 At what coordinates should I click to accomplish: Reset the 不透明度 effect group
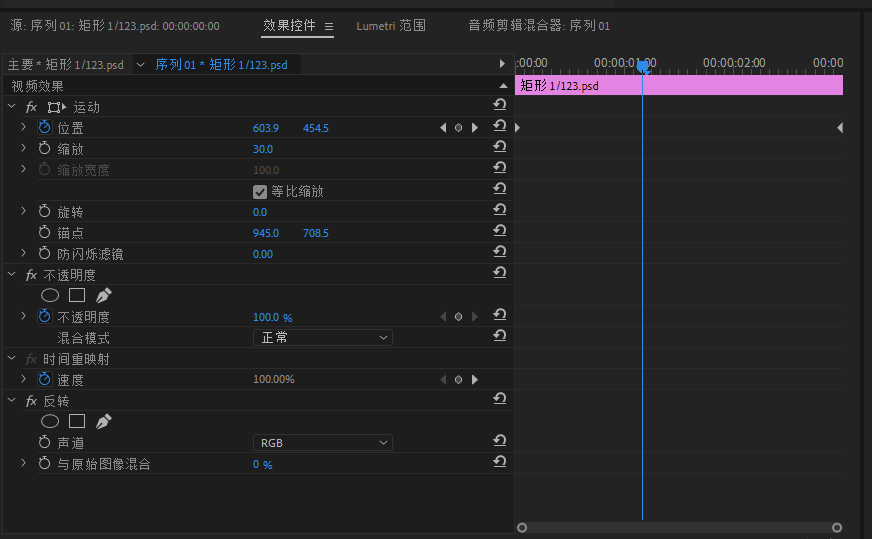tap(499, 273)
